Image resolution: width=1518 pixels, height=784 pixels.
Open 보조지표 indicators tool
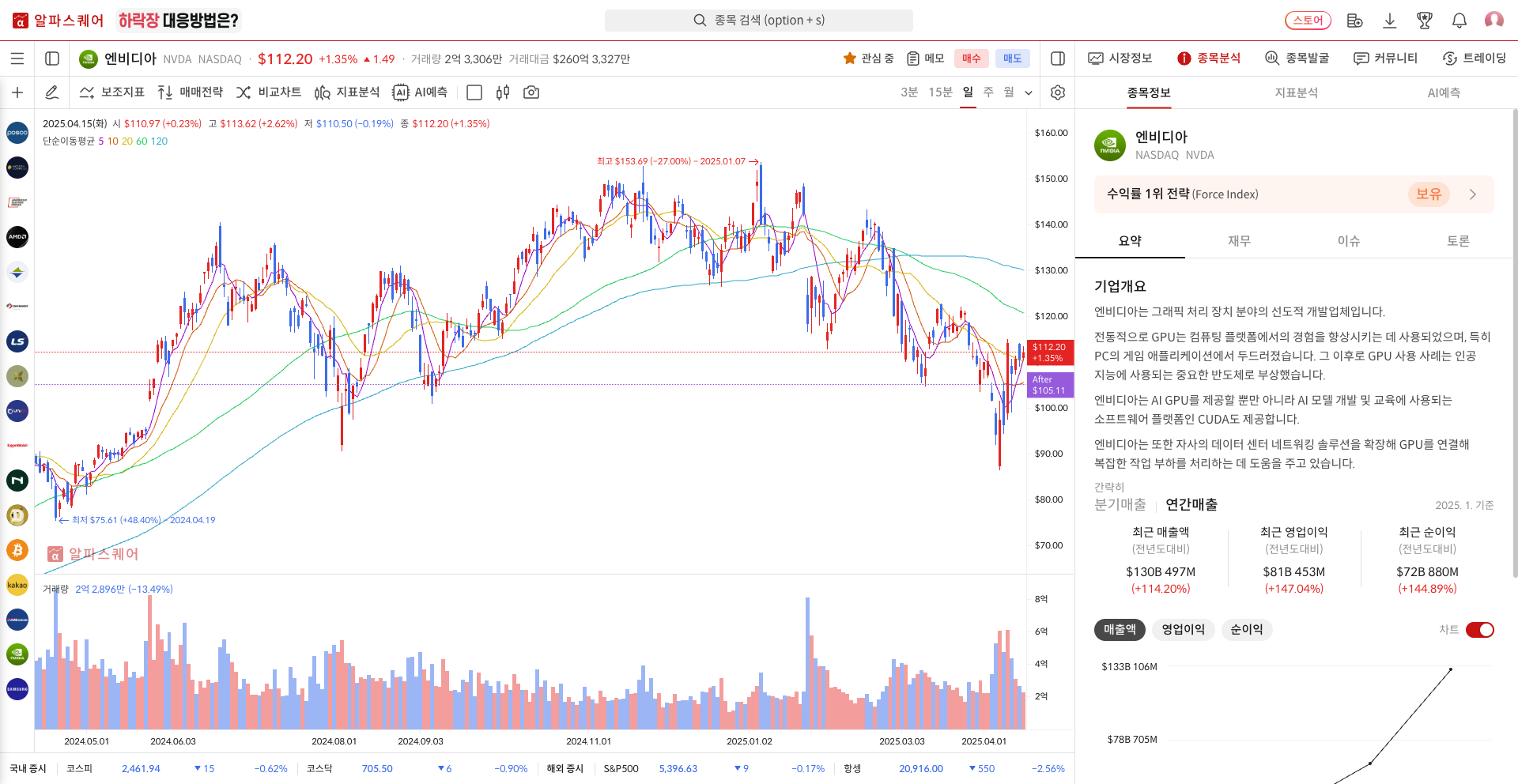click(x=112, y=92)
